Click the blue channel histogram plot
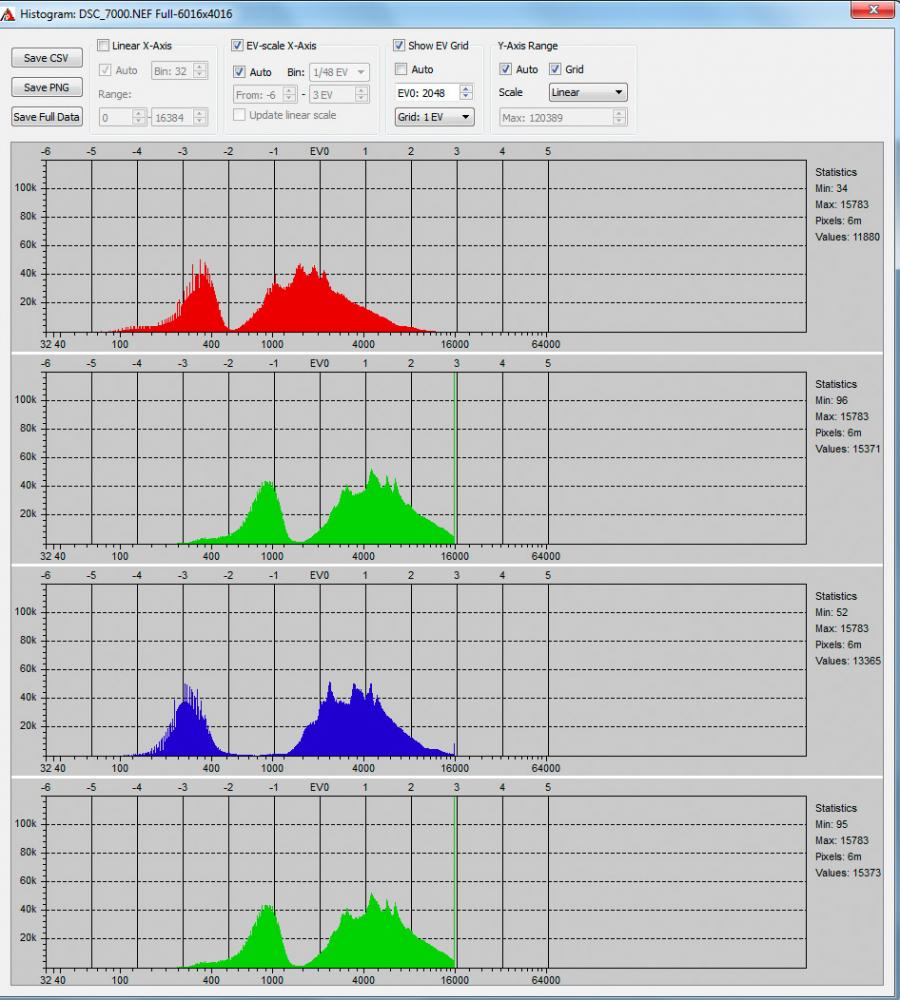Viewport: 900px width, 1000px height. [426, 670]
